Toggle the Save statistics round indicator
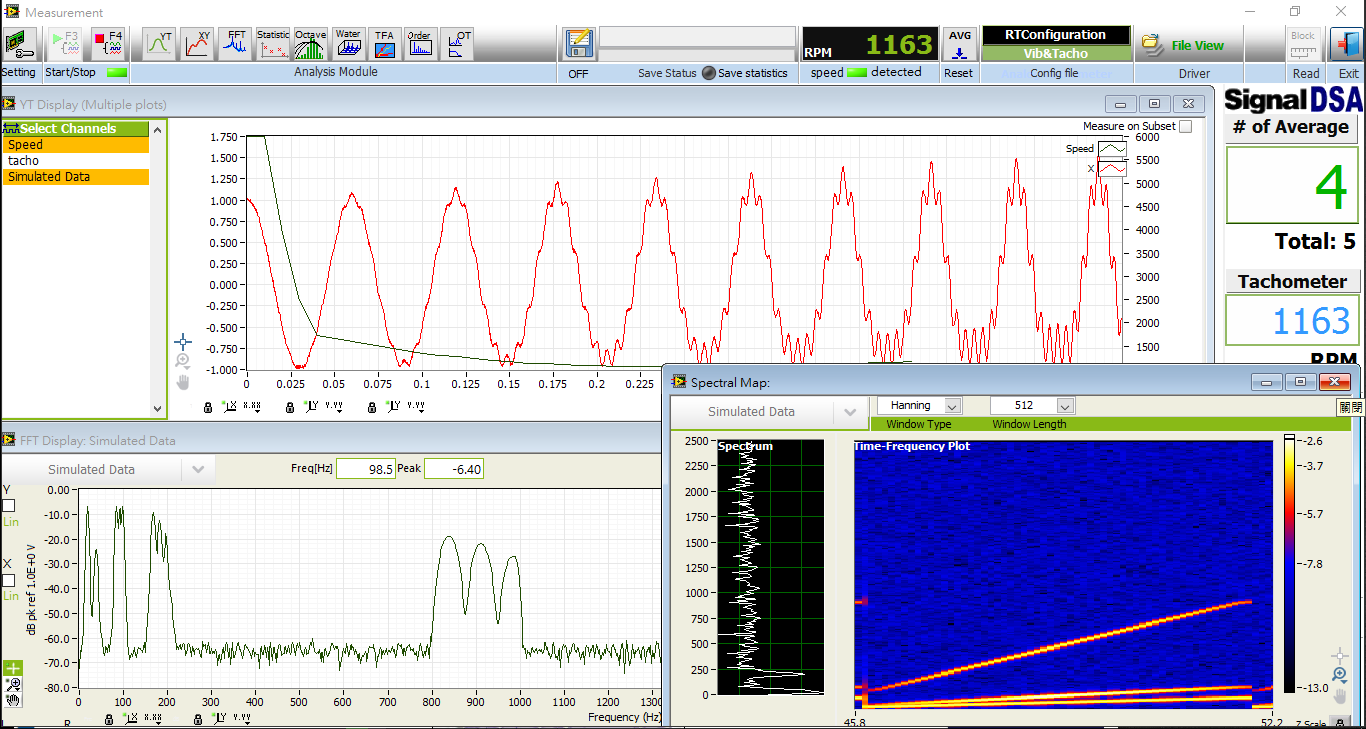This screenshot has width=1366, height=729. (x=708, y=73)
